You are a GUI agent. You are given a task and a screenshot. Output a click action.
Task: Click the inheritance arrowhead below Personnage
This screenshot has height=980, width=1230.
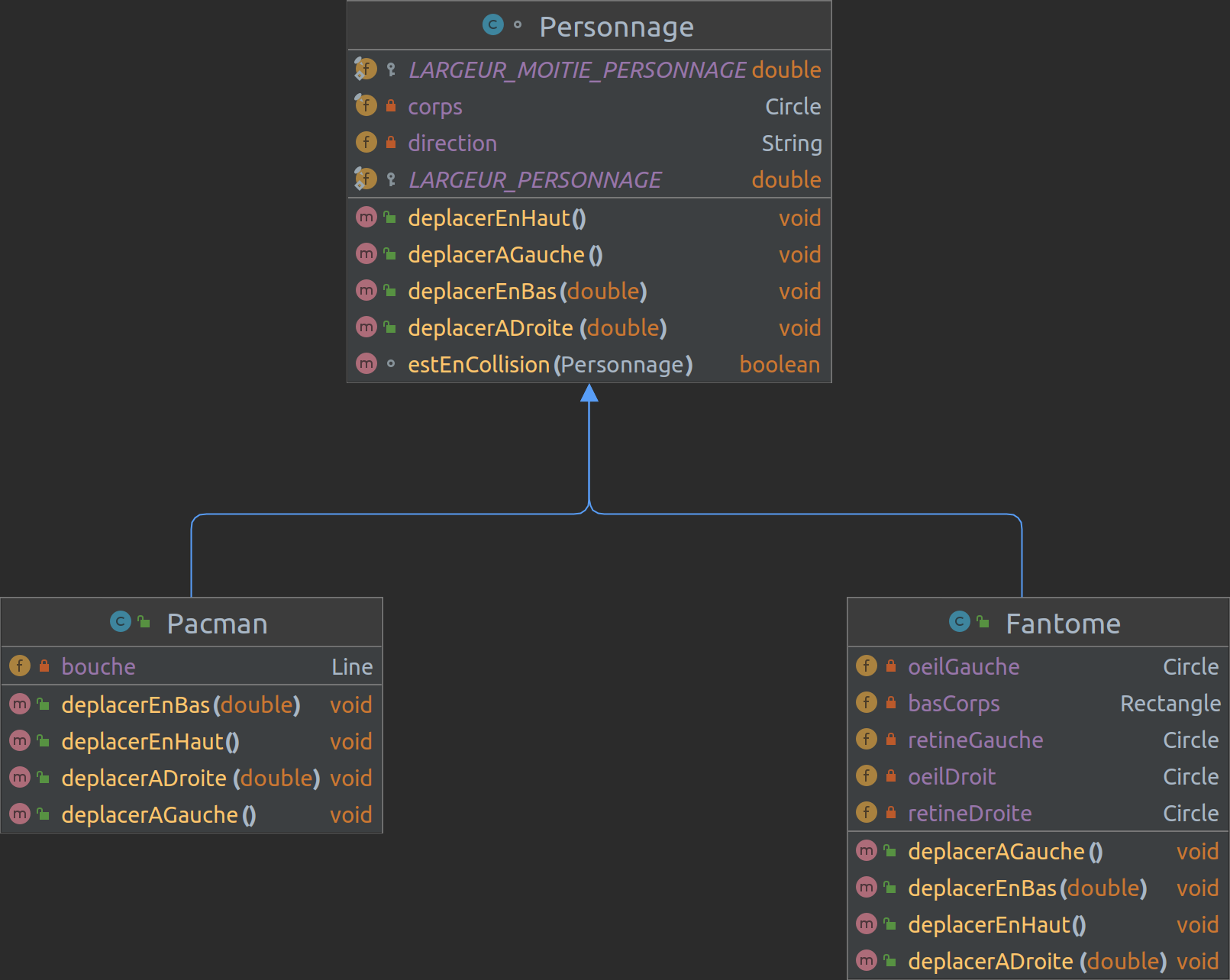pos(589,392)
